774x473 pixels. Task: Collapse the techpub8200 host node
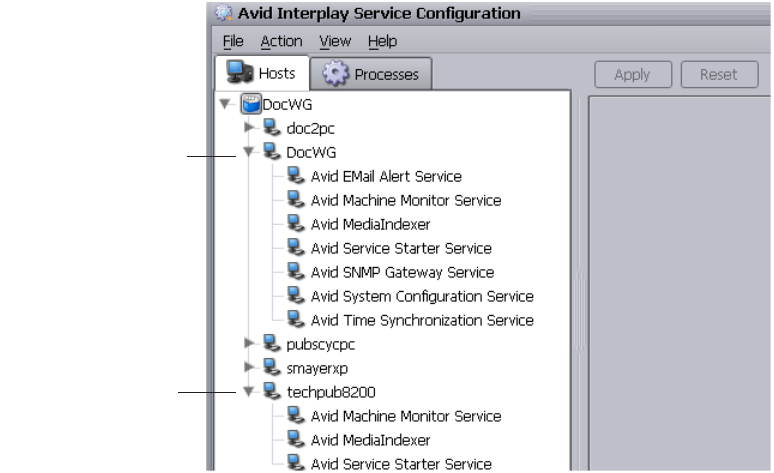click(249, 392)
